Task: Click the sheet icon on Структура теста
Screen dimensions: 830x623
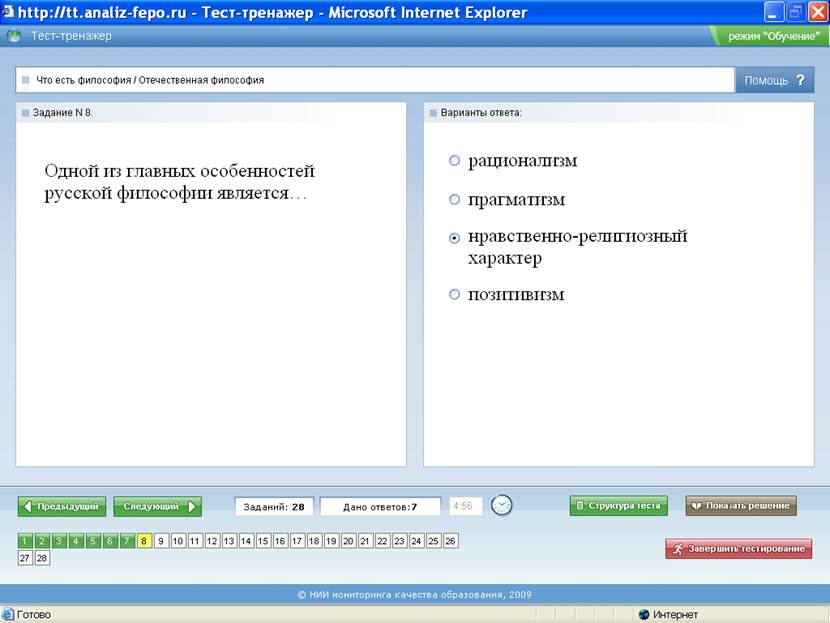Action: pos(580,506)
